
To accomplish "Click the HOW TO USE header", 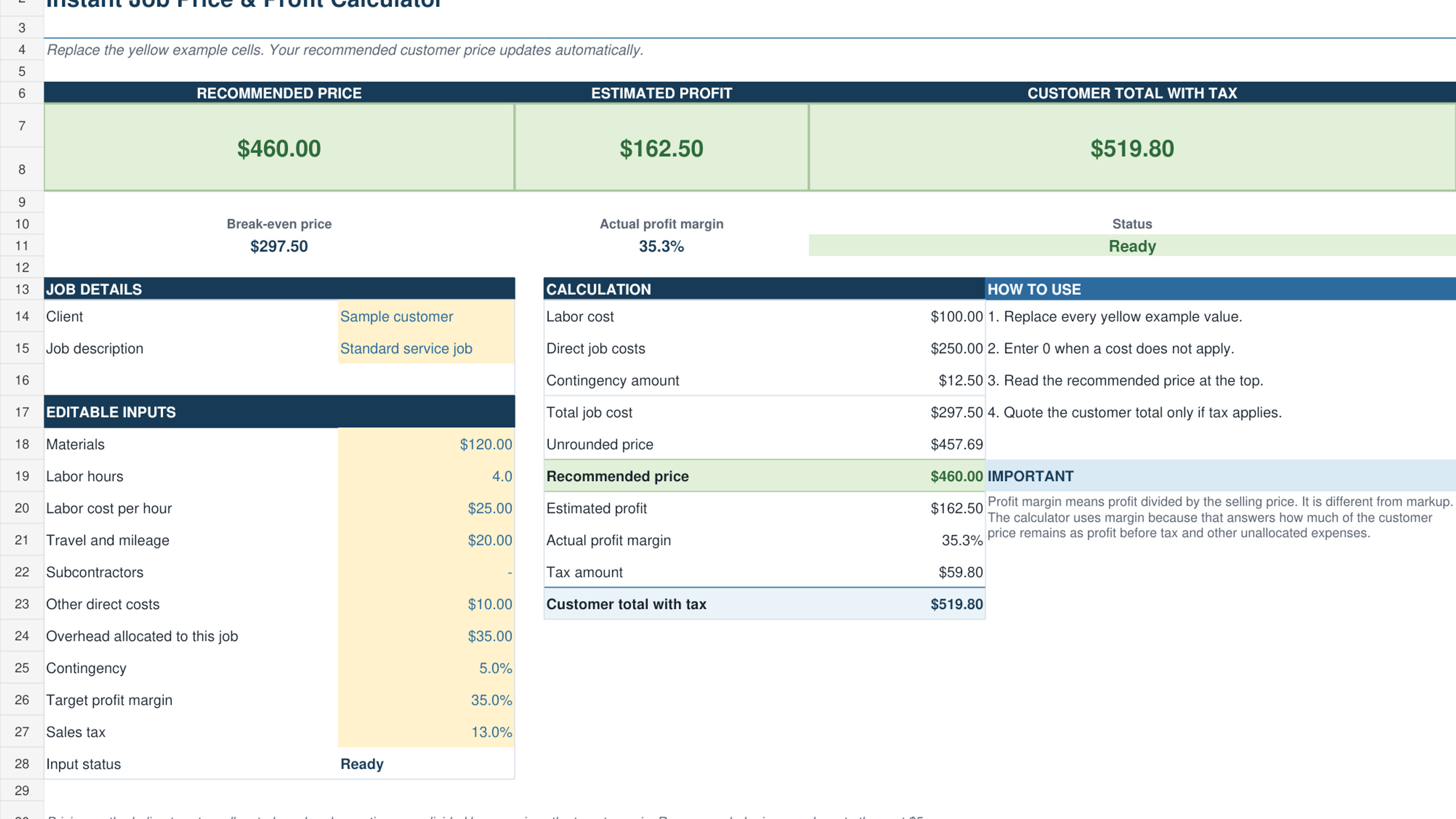I will pos(1221,289).
